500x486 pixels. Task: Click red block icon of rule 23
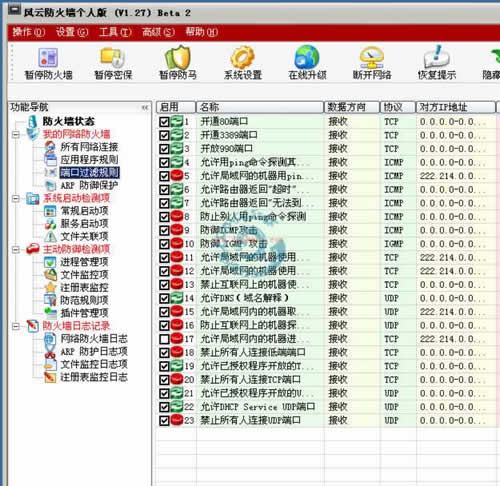click(177, 420)
